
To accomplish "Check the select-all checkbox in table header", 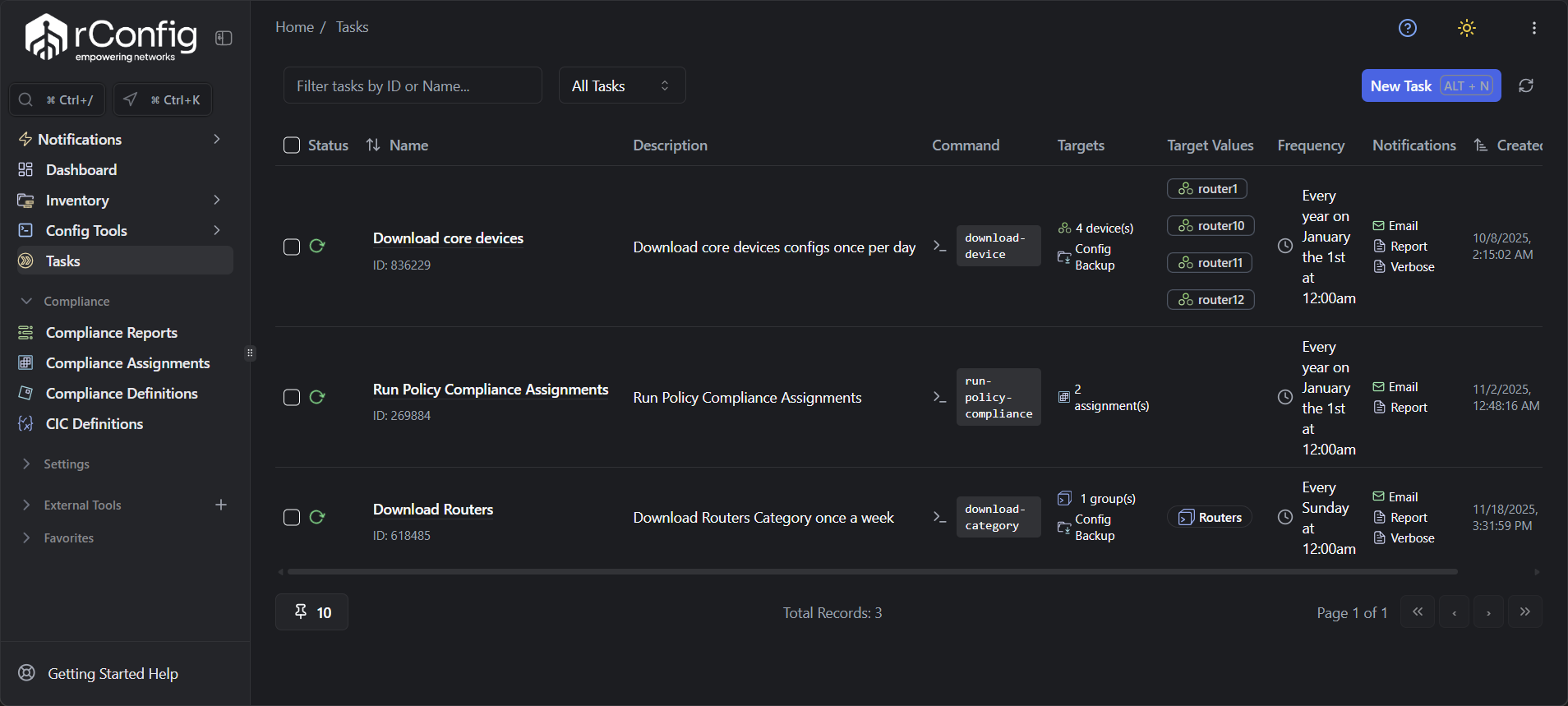I will [x=292, y=145].
